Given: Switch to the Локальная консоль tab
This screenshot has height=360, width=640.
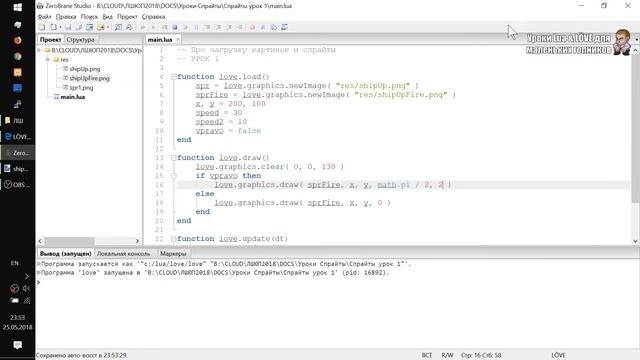Looking at the screenshot, I should coord(123,253).
